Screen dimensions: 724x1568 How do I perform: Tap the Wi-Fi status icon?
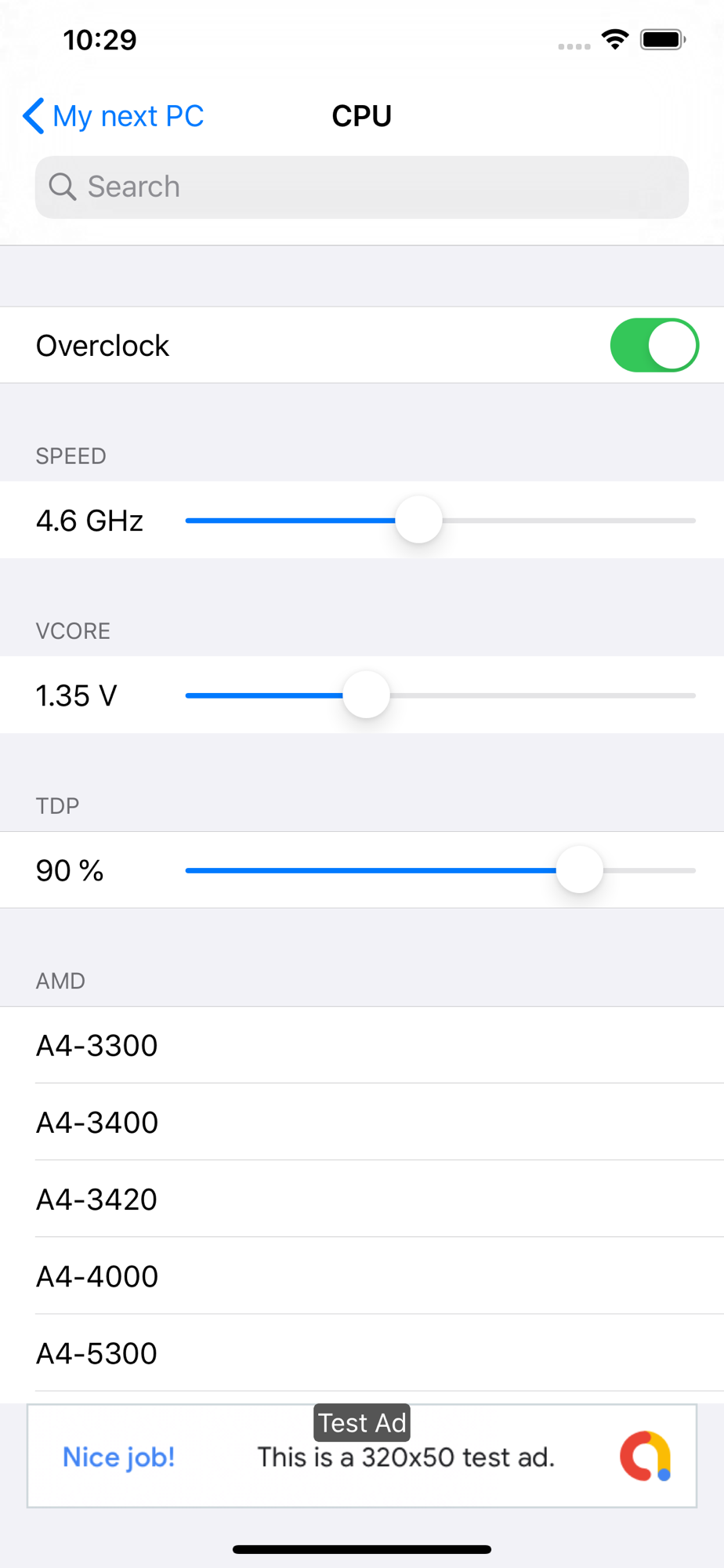click(x=615, y=39)
